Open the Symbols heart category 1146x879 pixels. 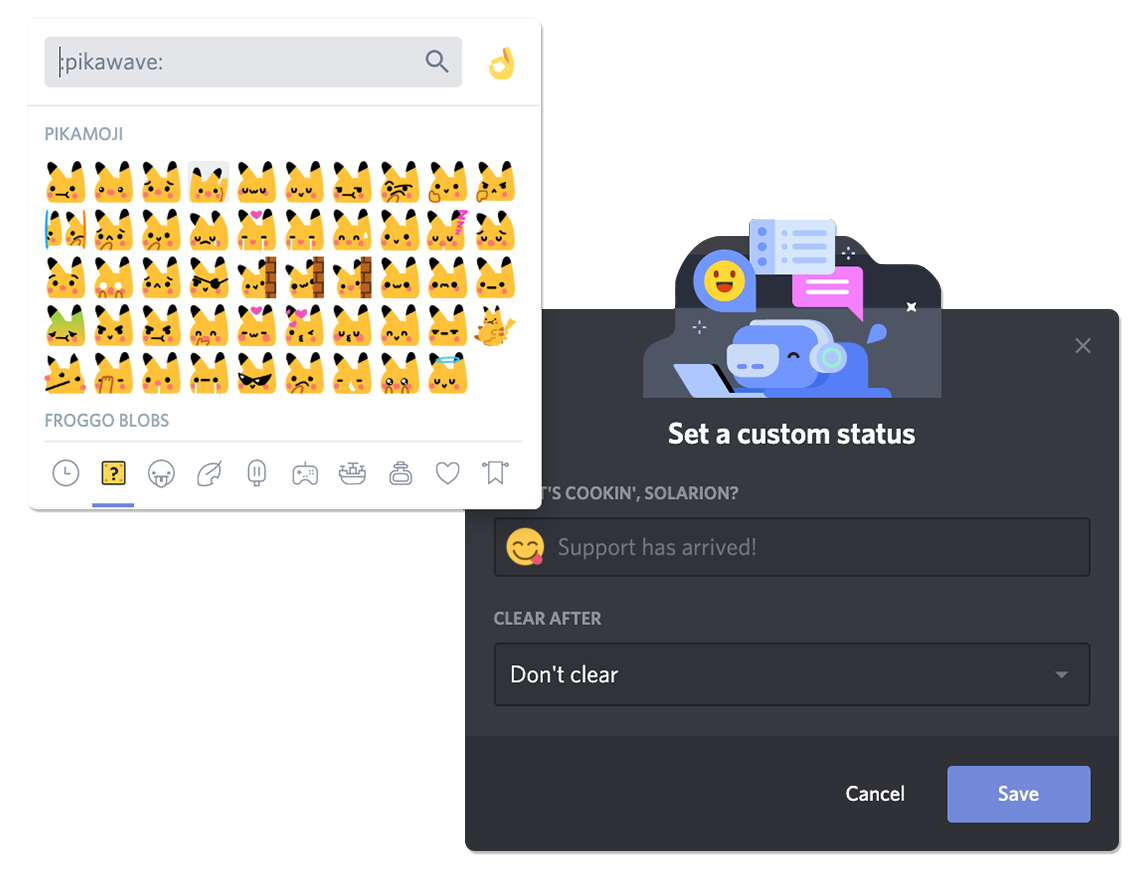447,472
